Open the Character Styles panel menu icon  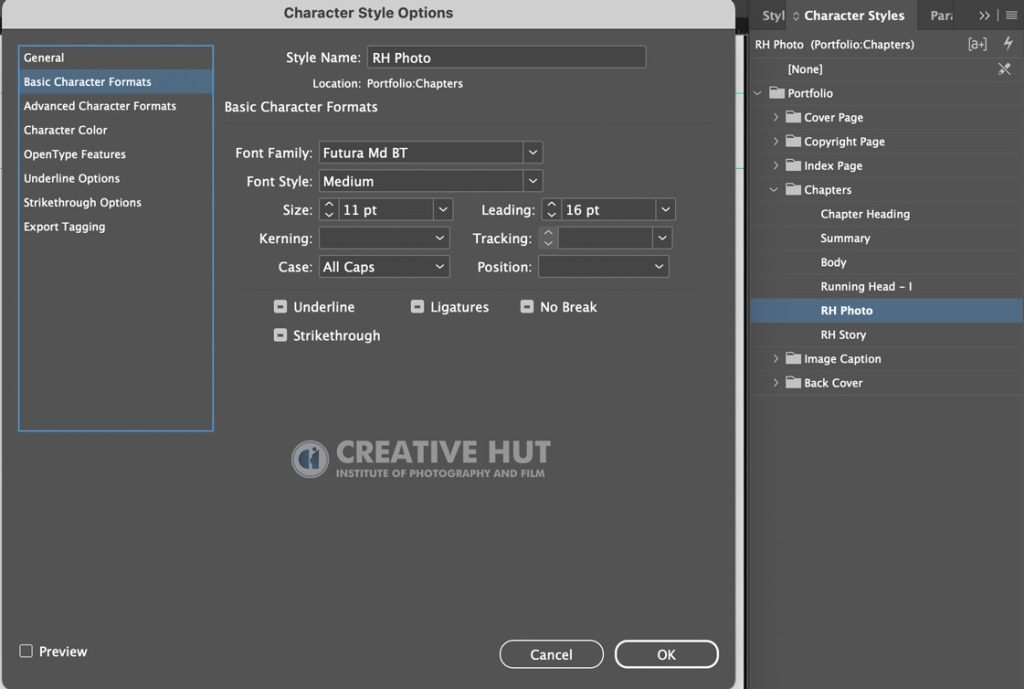1012,15
